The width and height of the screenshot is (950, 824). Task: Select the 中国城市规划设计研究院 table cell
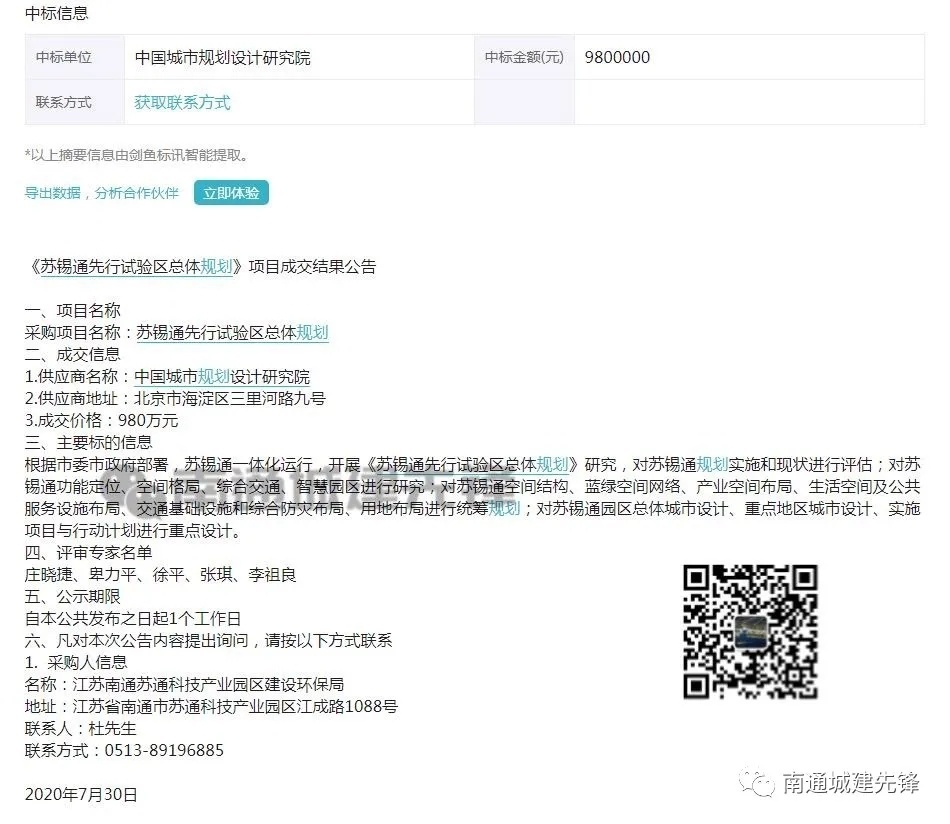(223, 58)
